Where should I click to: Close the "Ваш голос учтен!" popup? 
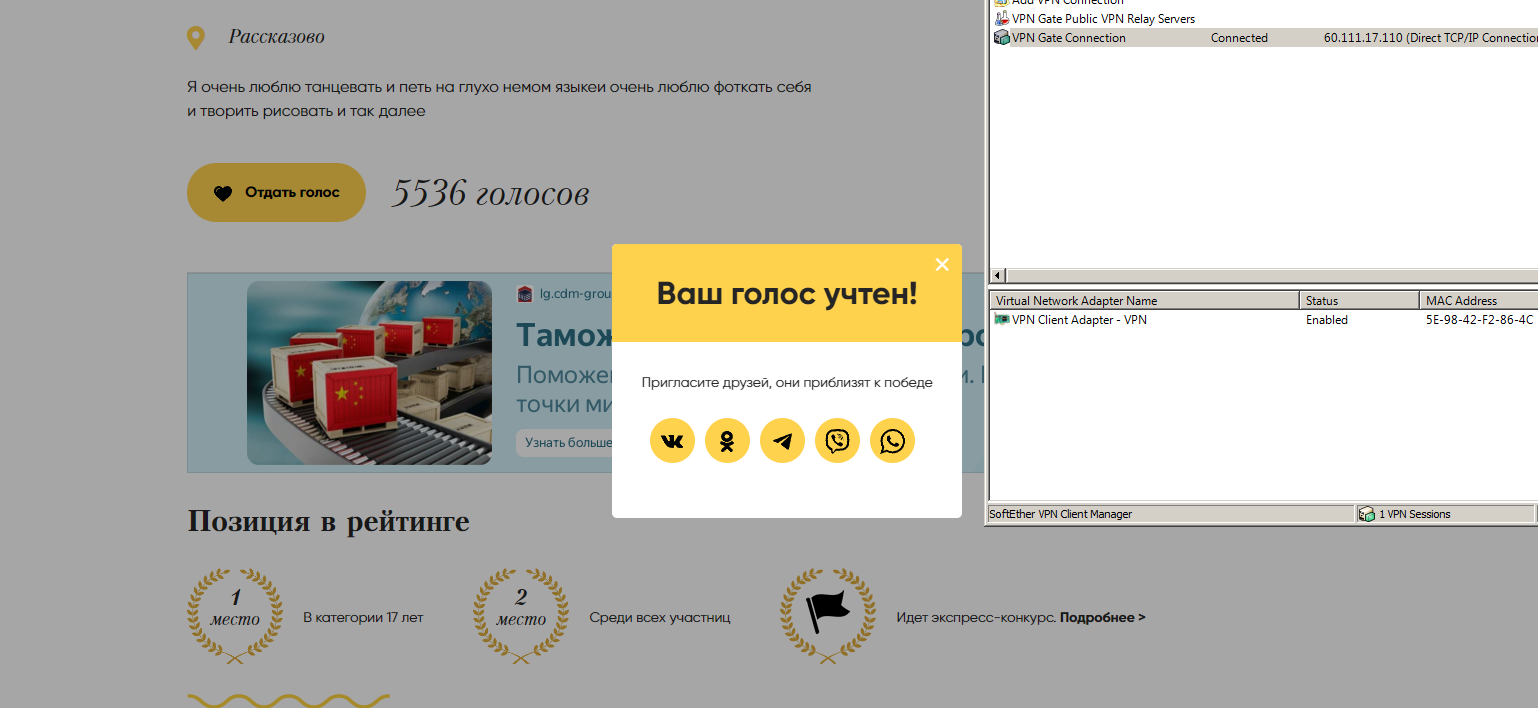[x=941, y=264]
